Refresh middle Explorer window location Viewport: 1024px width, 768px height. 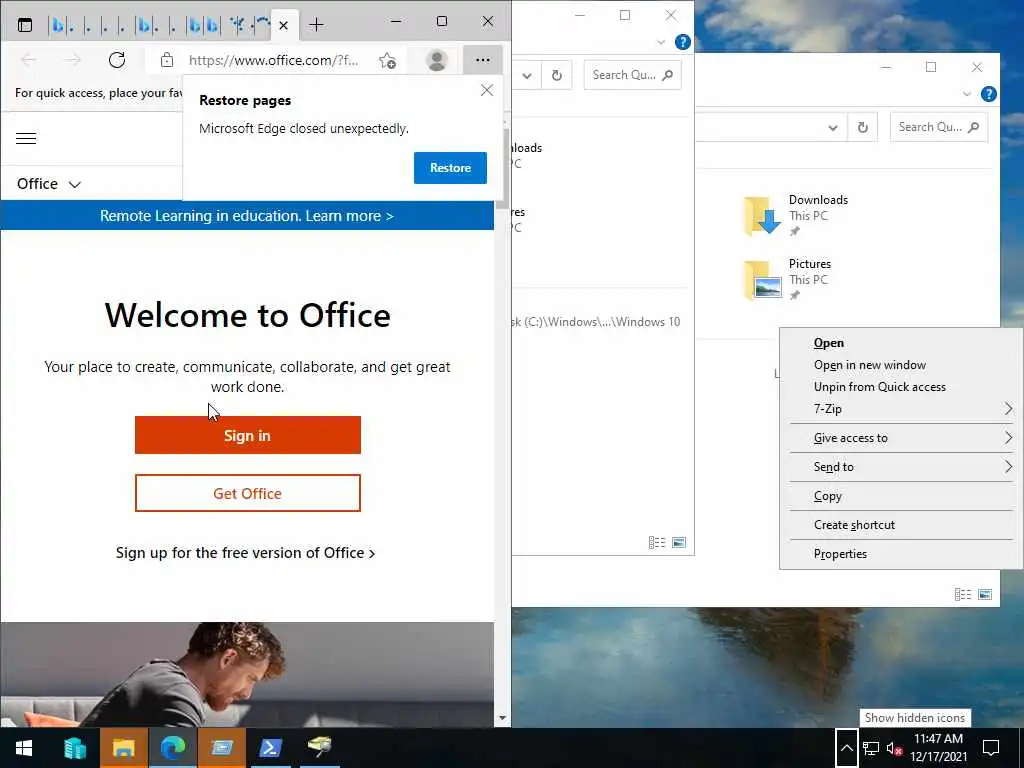(x=556, y=75)
